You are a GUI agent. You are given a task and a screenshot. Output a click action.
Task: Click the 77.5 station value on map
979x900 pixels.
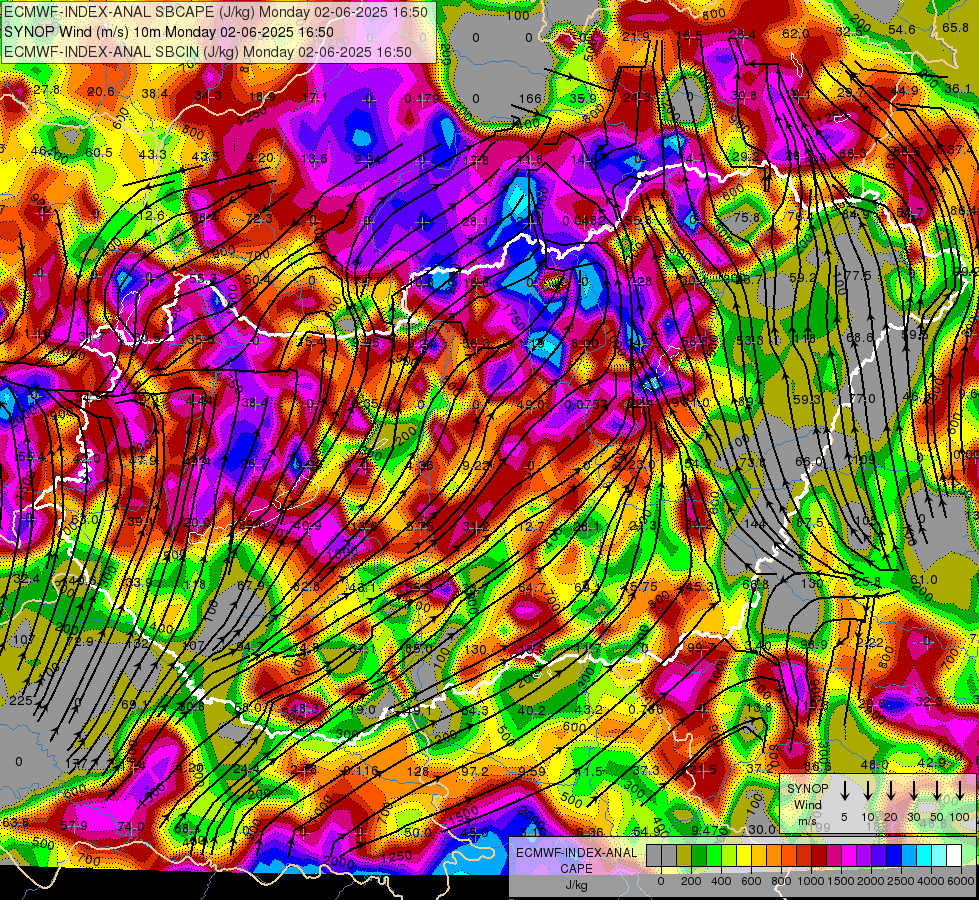tap(857, 275)
